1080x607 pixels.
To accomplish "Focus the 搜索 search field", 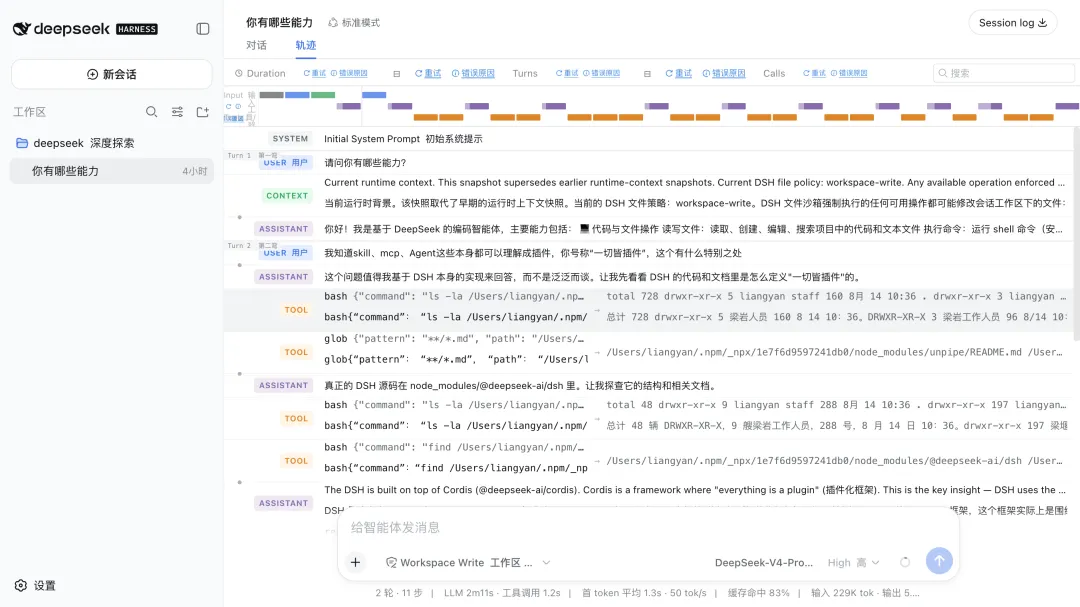I will pyautogui.click(x=1004, y=73).
